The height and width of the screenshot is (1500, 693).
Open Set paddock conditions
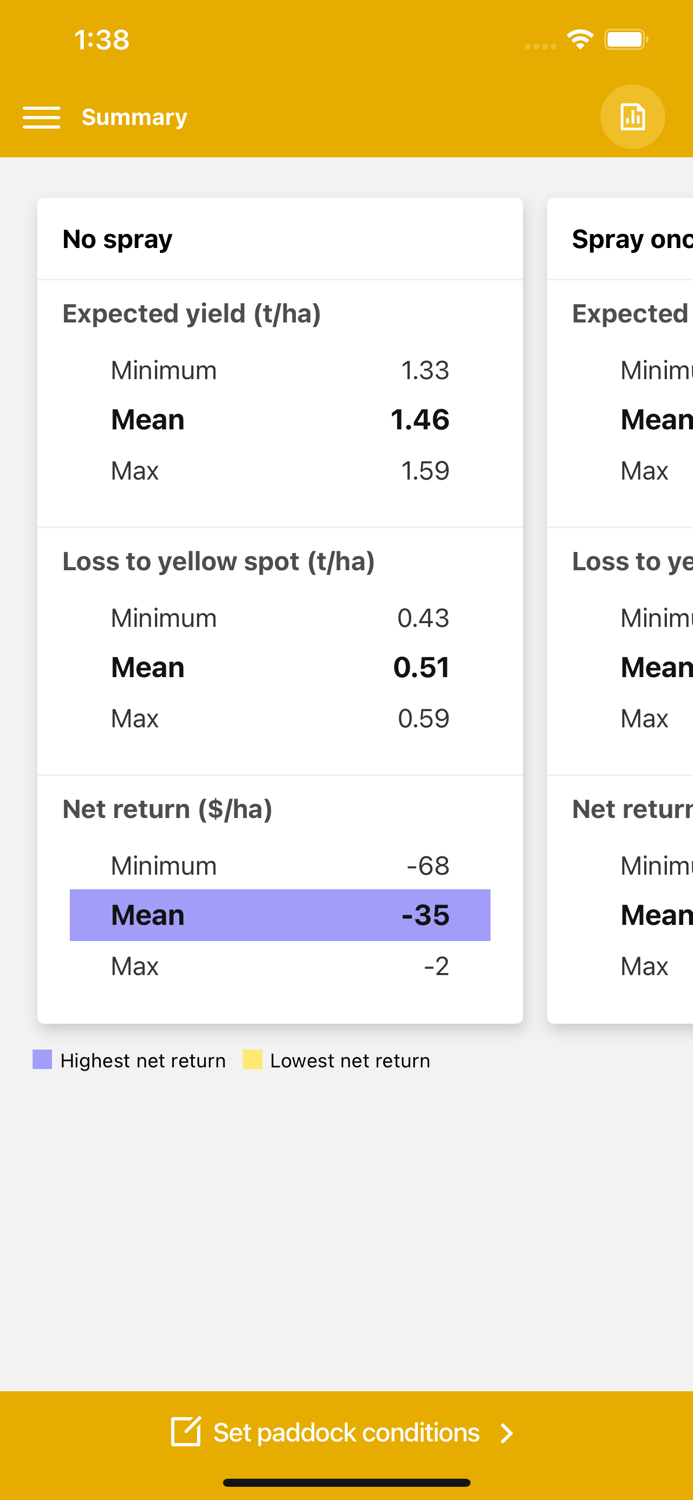(x=346, y=1433)
